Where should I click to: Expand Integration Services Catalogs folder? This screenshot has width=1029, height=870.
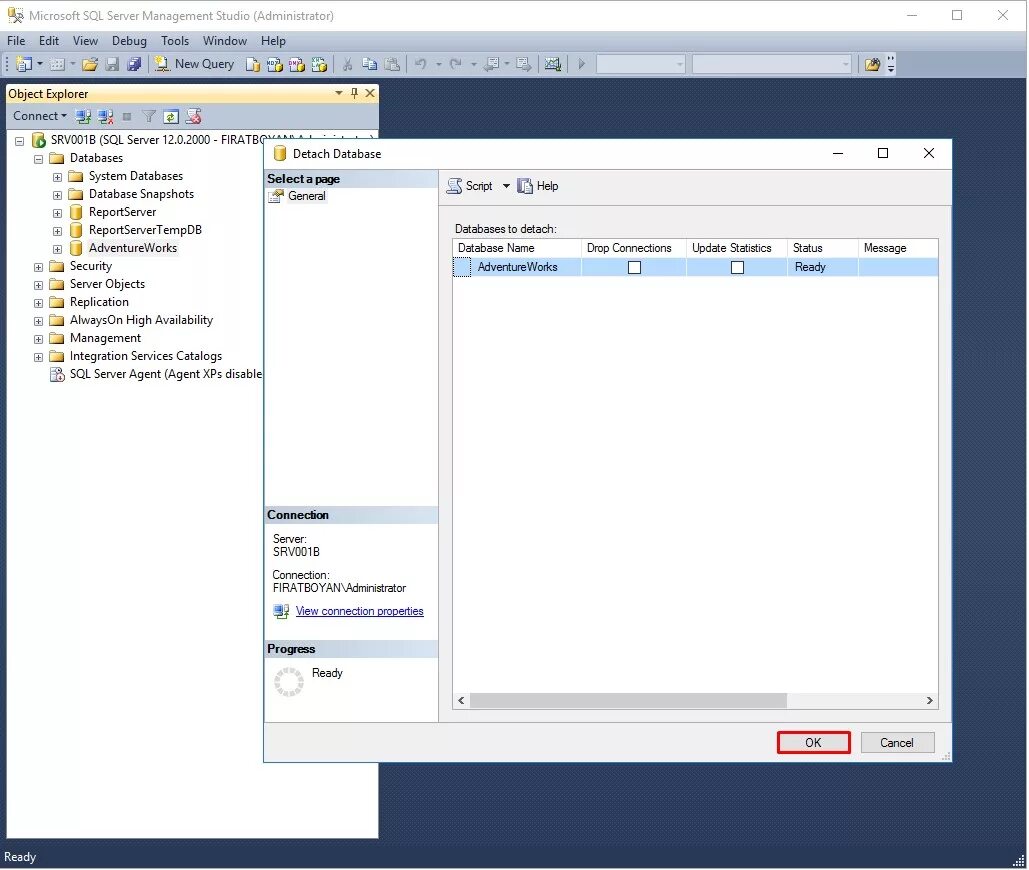pos(39,358)
